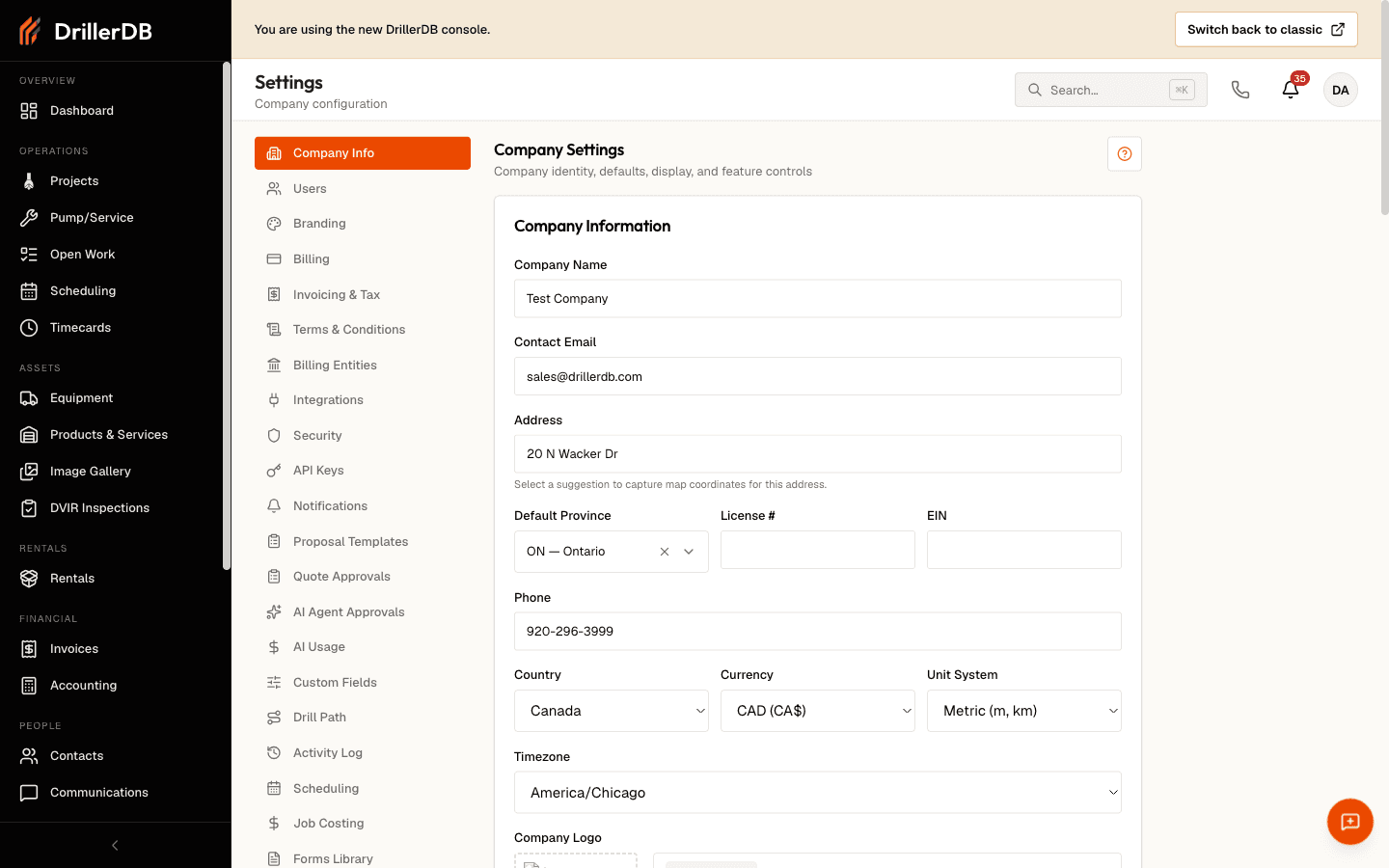This screenshot has width=1389, height=868.
Task: Click the License # field
Action: [x=818, y=550]
